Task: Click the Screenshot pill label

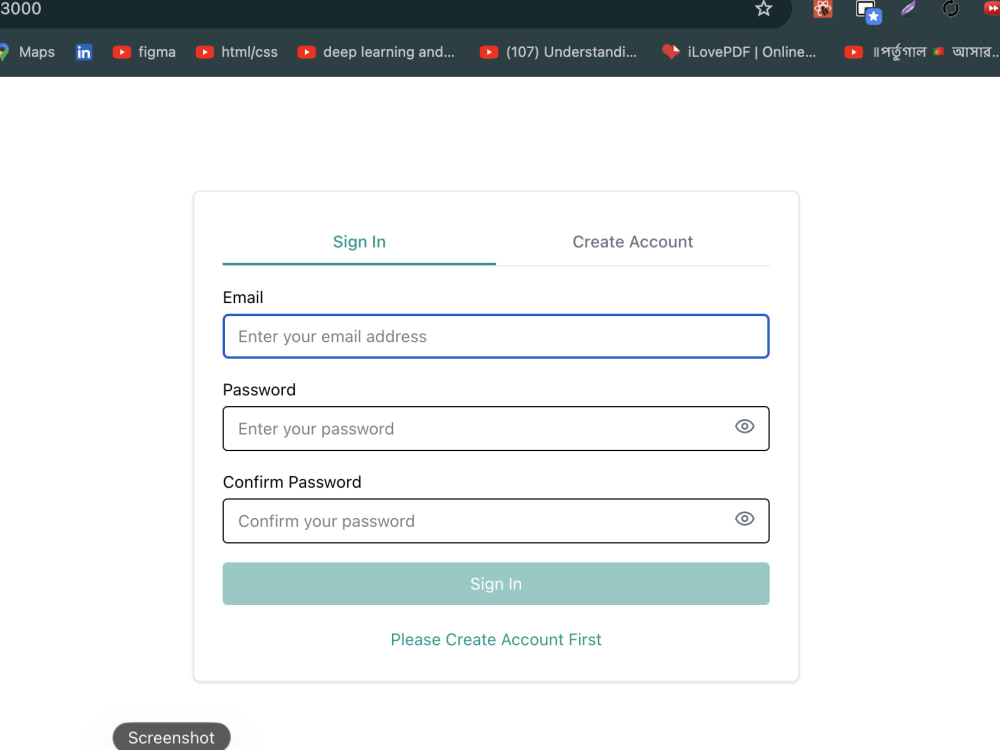Action: [172, 737]
